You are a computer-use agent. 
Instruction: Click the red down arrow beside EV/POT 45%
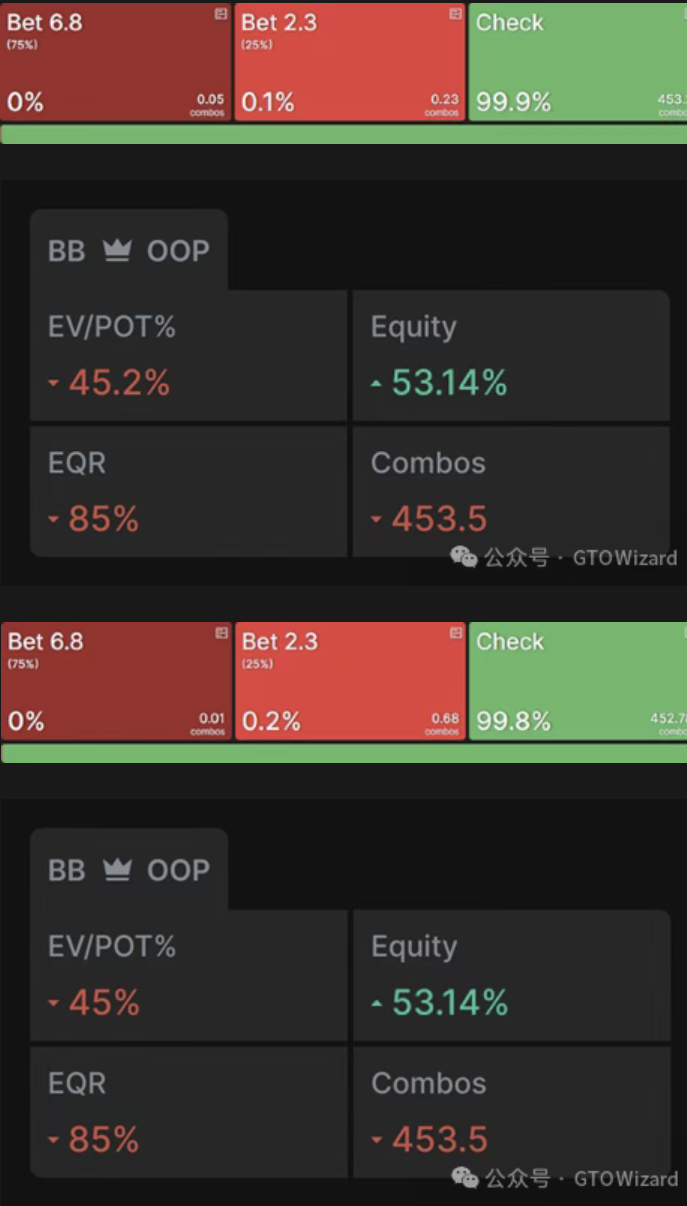tap(54, 1003)
